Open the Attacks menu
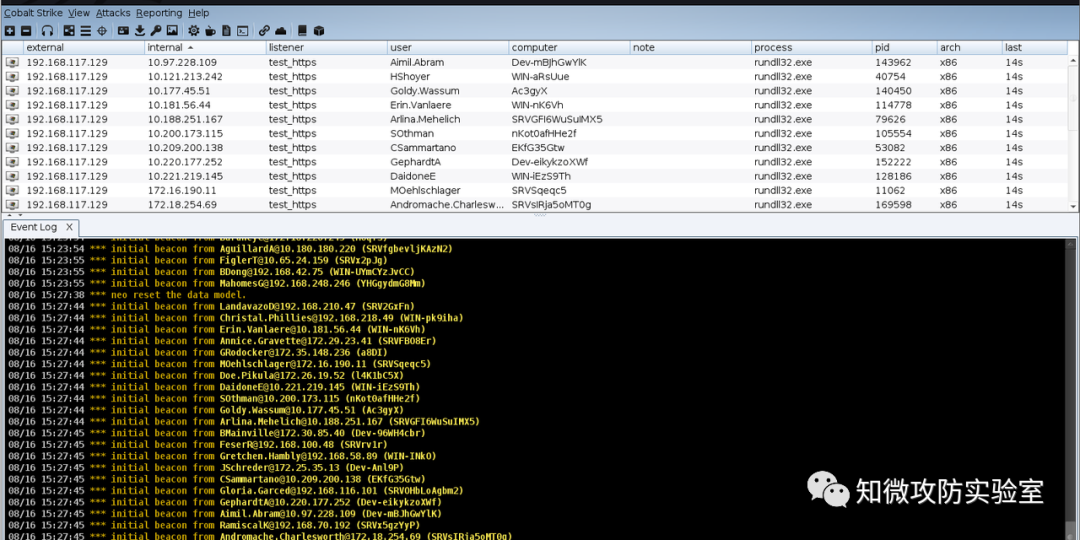The height and width of the screenshot is (540, 1080). pos(113,13)
